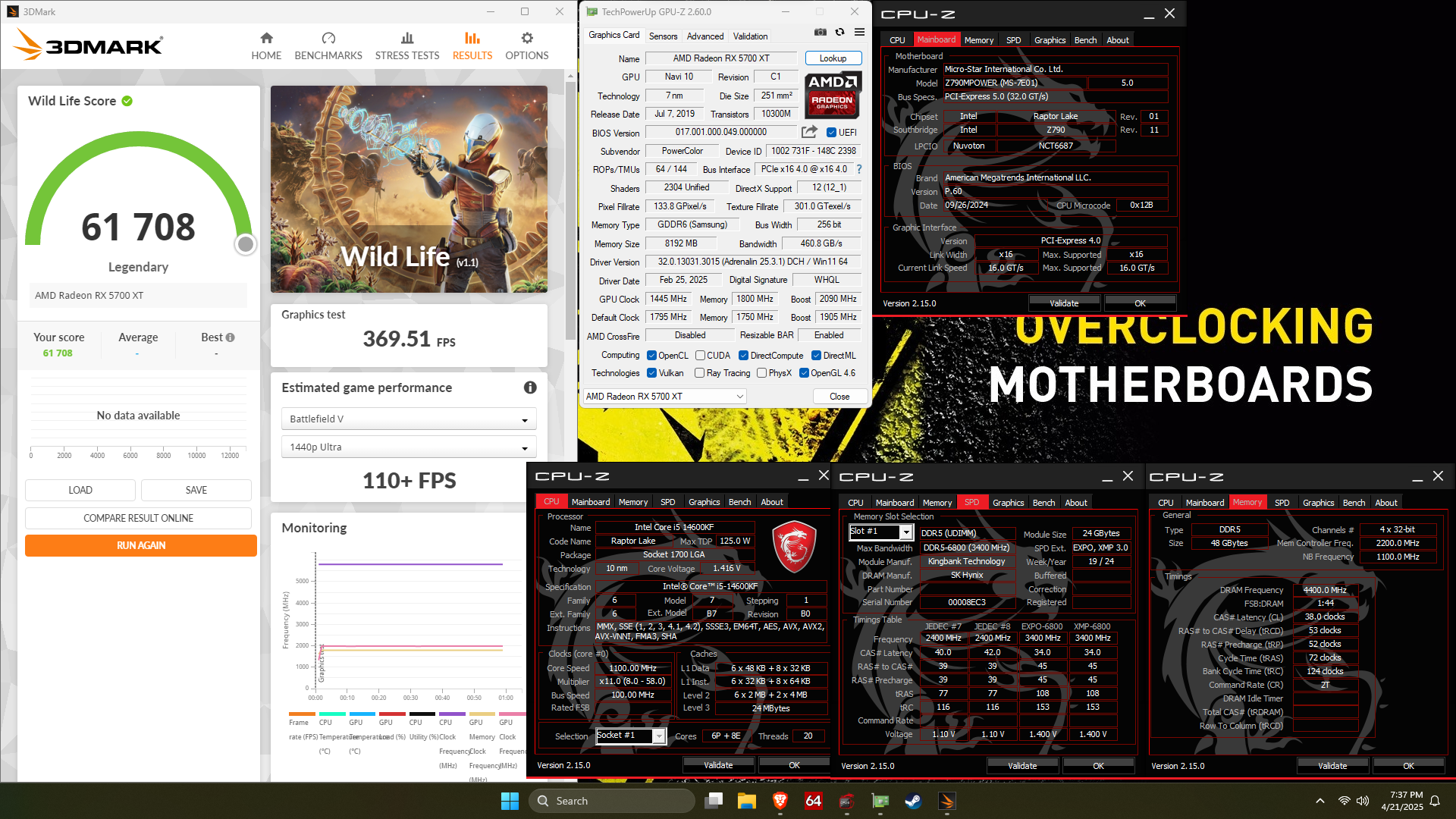
Task: Open the Slot #1 dropdown in CPU-Z SPD window
Action: (880, 532)
